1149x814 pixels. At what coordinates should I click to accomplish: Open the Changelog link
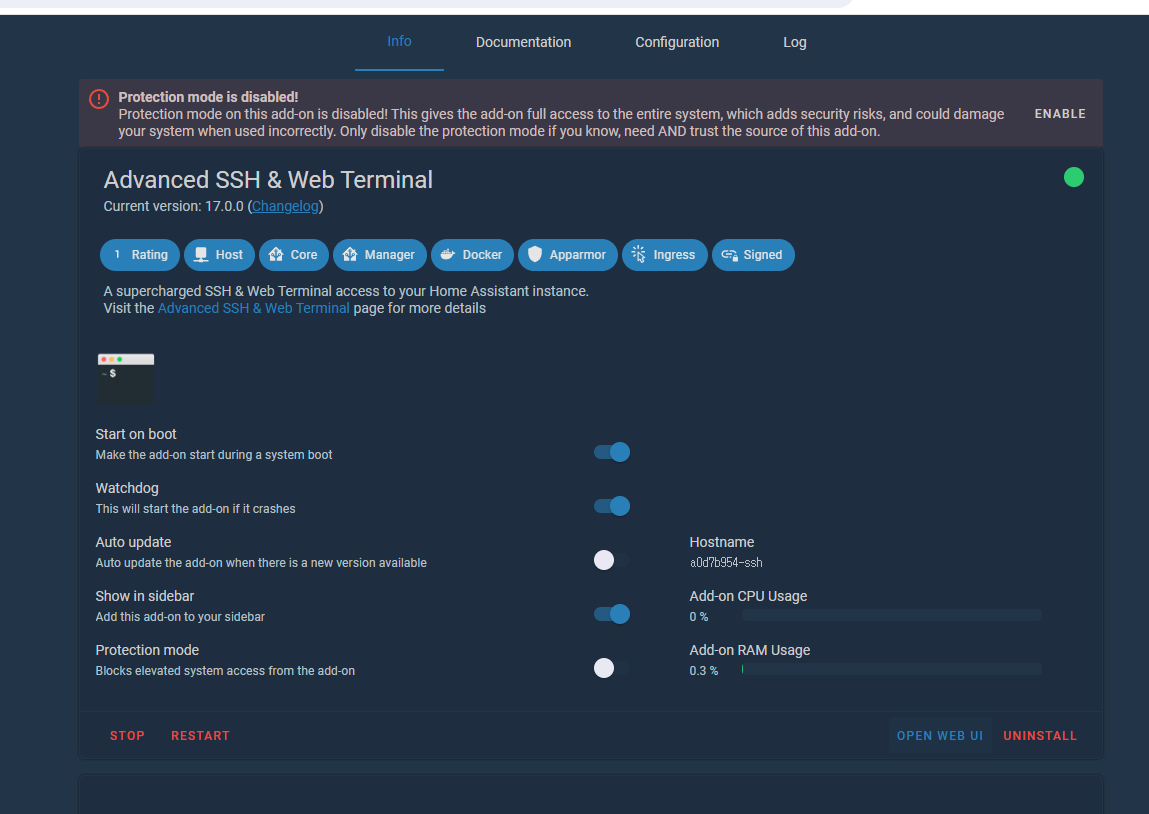(285, 206)
